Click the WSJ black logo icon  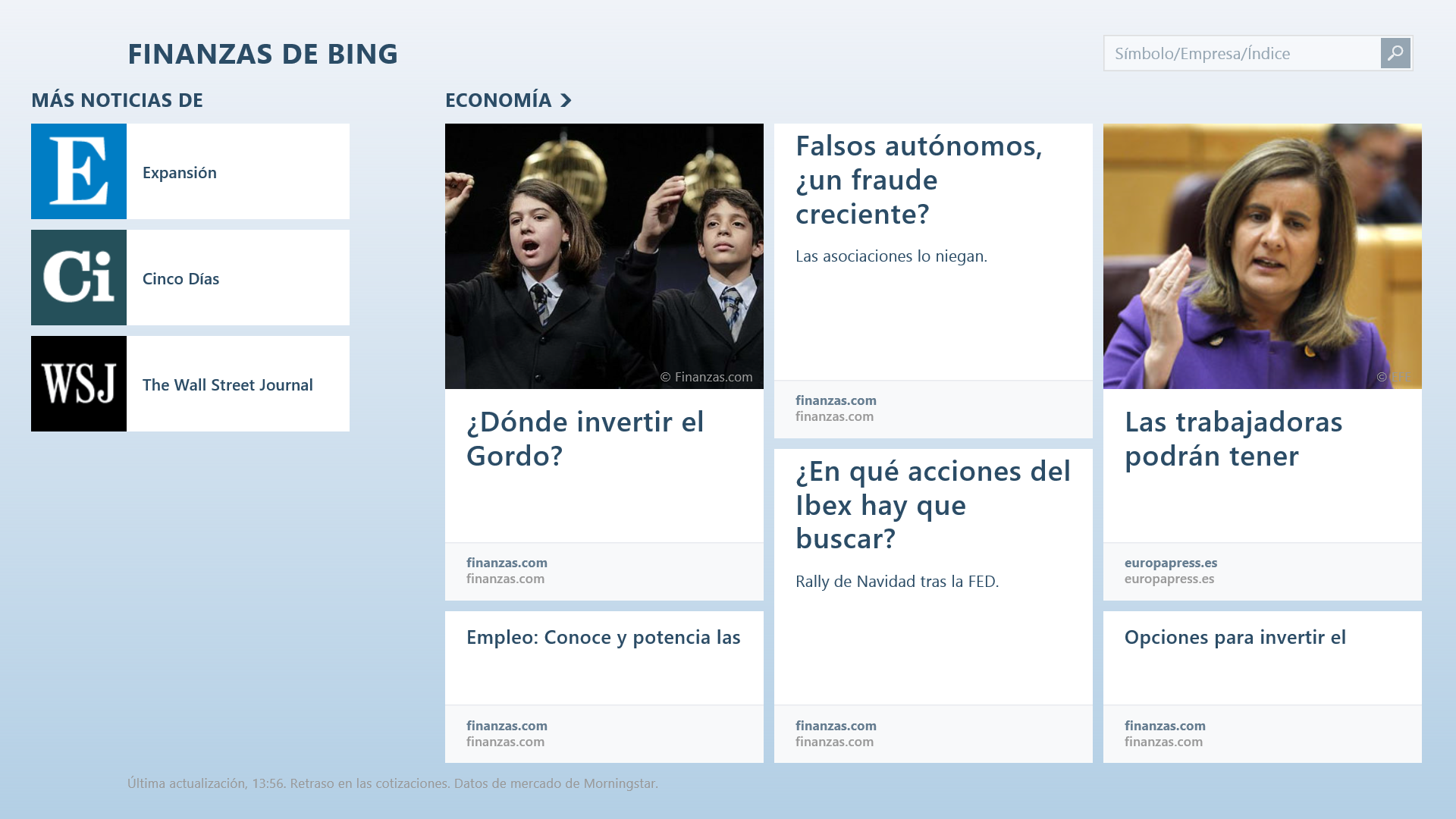tap(79, 384)
